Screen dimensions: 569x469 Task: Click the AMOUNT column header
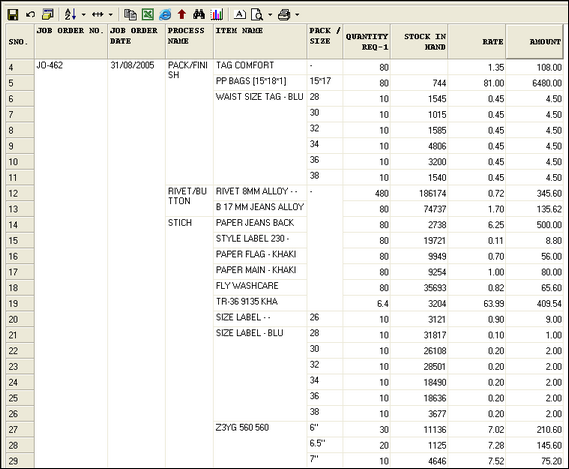[534, 41]
